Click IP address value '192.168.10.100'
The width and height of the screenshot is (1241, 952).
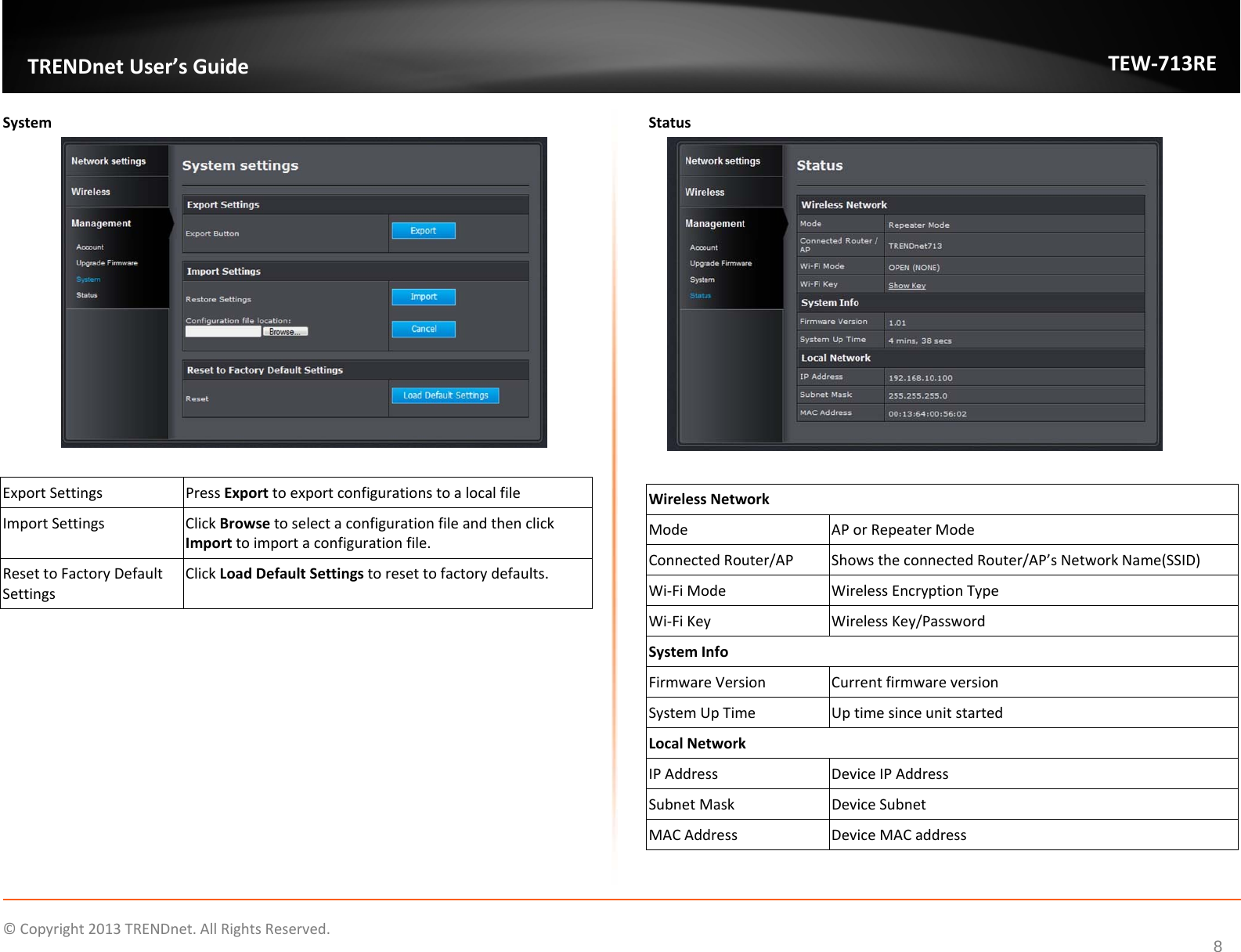point(920,378)
